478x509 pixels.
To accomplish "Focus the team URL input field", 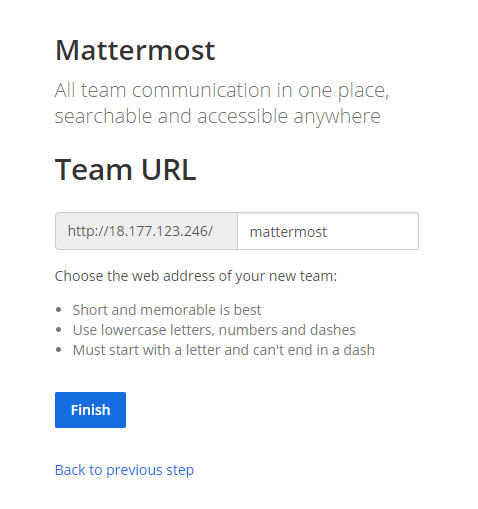I will click(328, 231).
